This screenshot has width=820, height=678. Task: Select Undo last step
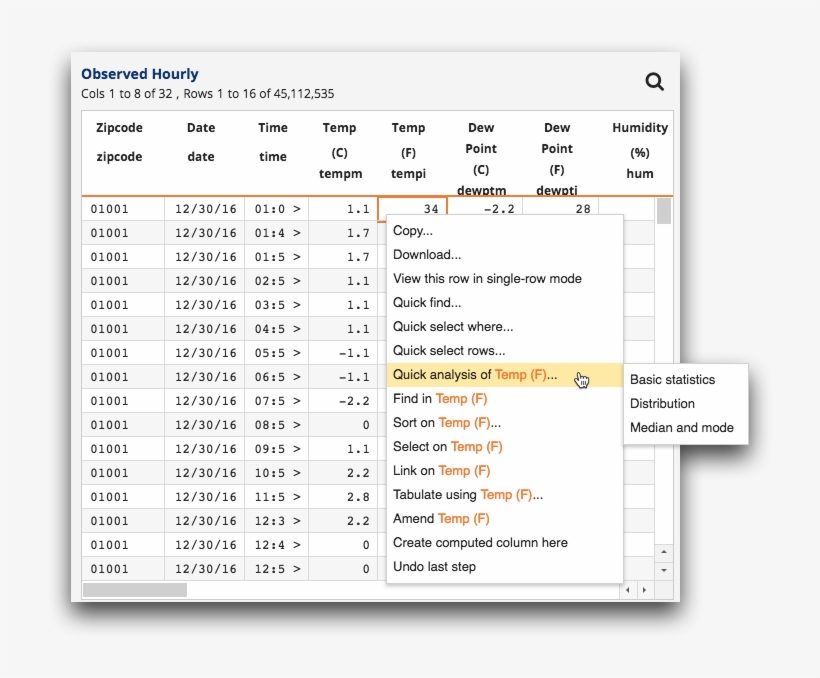tap(505, 567)
